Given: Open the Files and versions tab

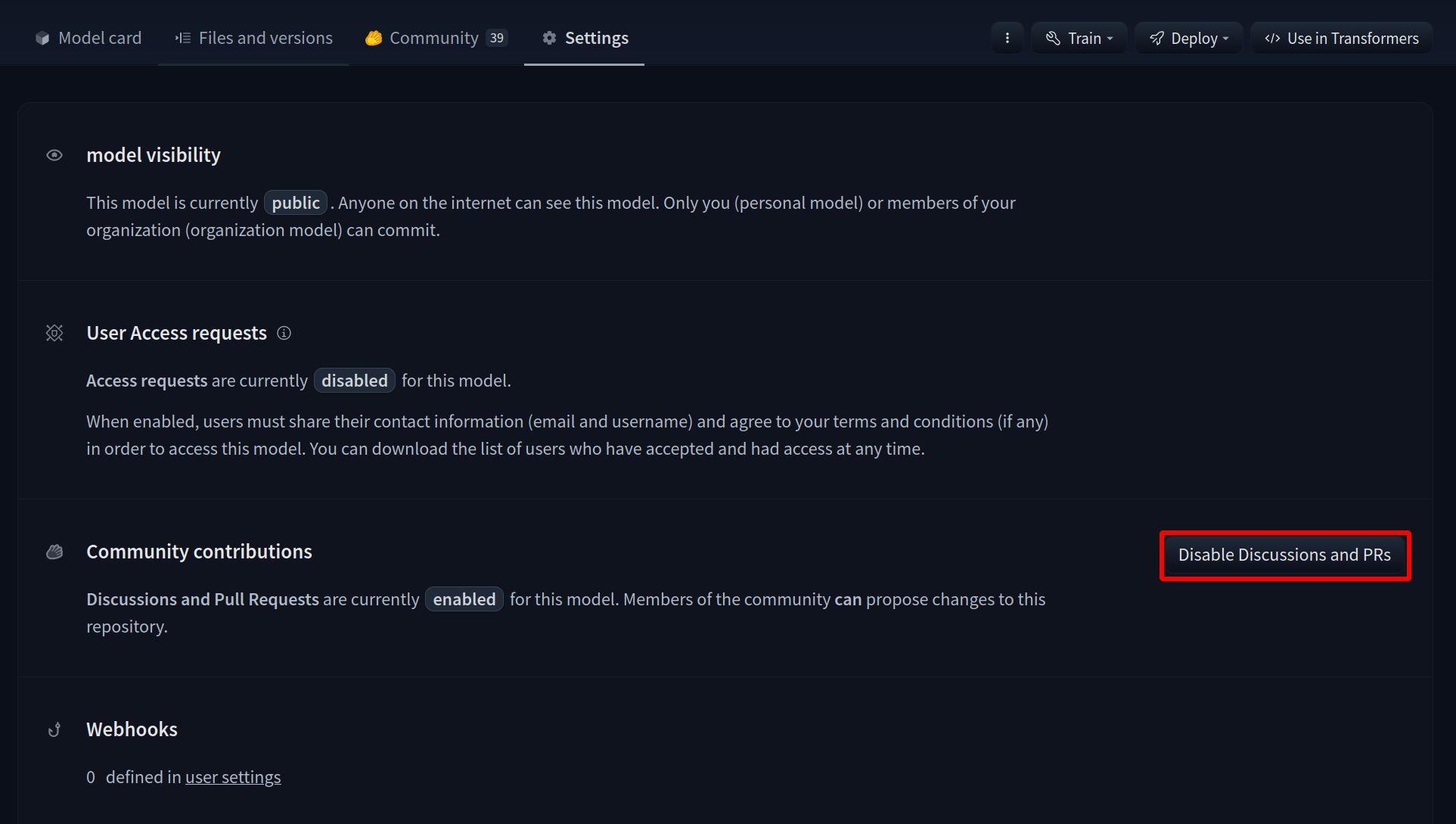Looking at the screenshot, I should point(265,38).
